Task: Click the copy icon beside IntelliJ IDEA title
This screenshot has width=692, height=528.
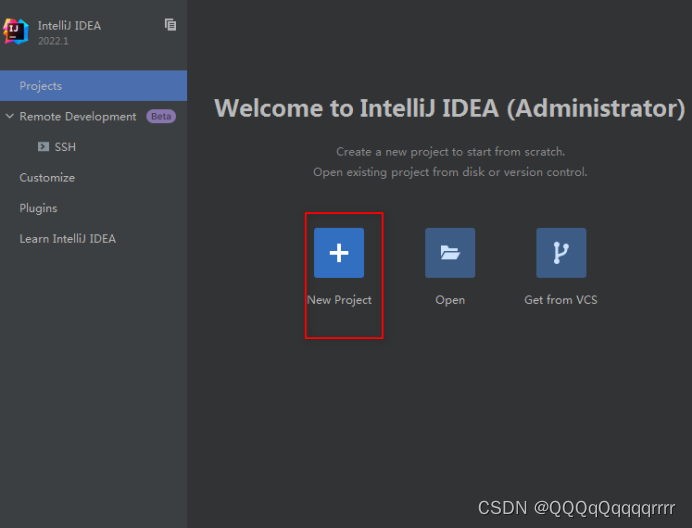Action: [170, 25]
